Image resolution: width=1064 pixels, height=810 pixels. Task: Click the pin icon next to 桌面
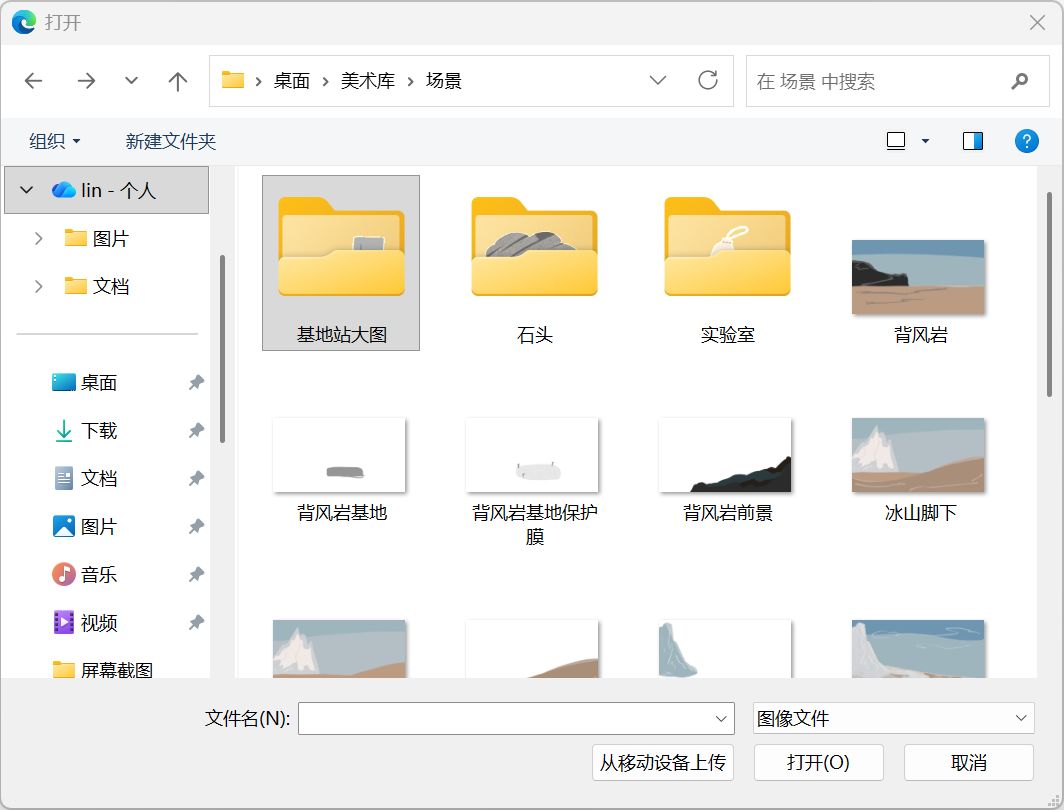pyautogui.click(x=196, y=383)
